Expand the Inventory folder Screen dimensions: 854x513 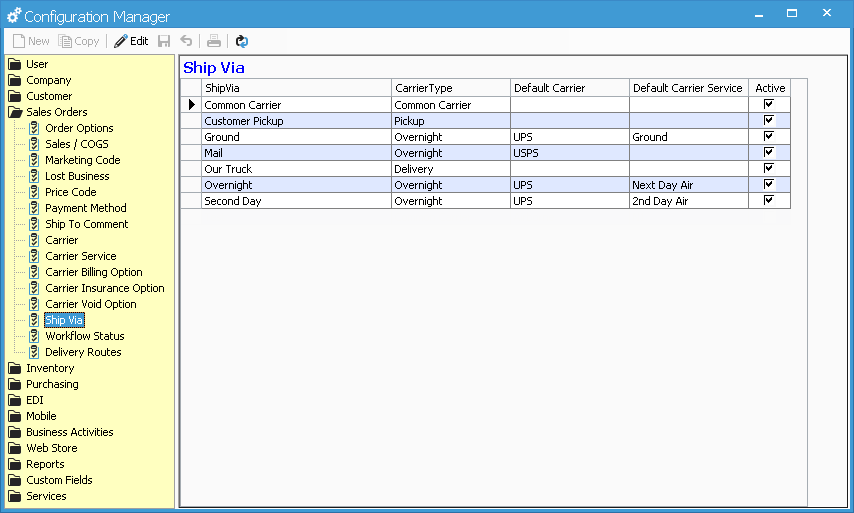point(41,368)
